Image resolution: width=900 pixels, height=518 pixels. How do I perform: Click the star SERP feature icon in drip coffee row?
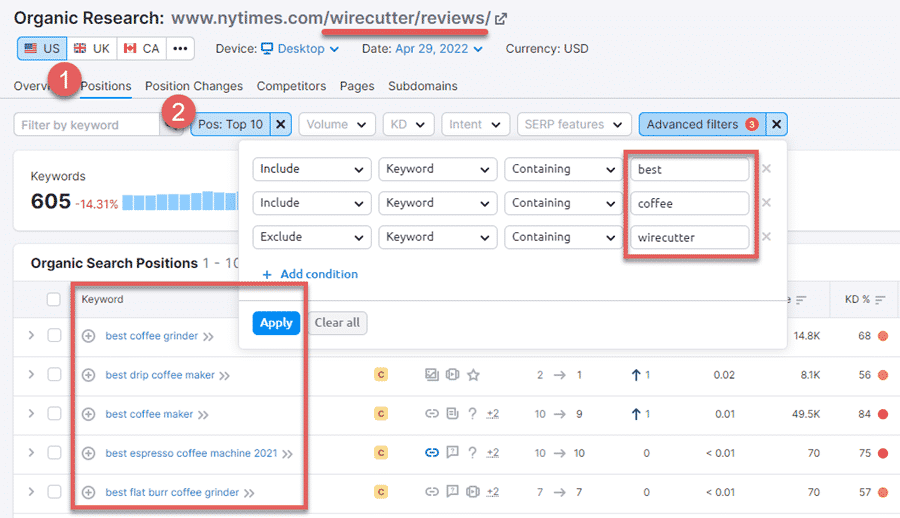[473, 375]
